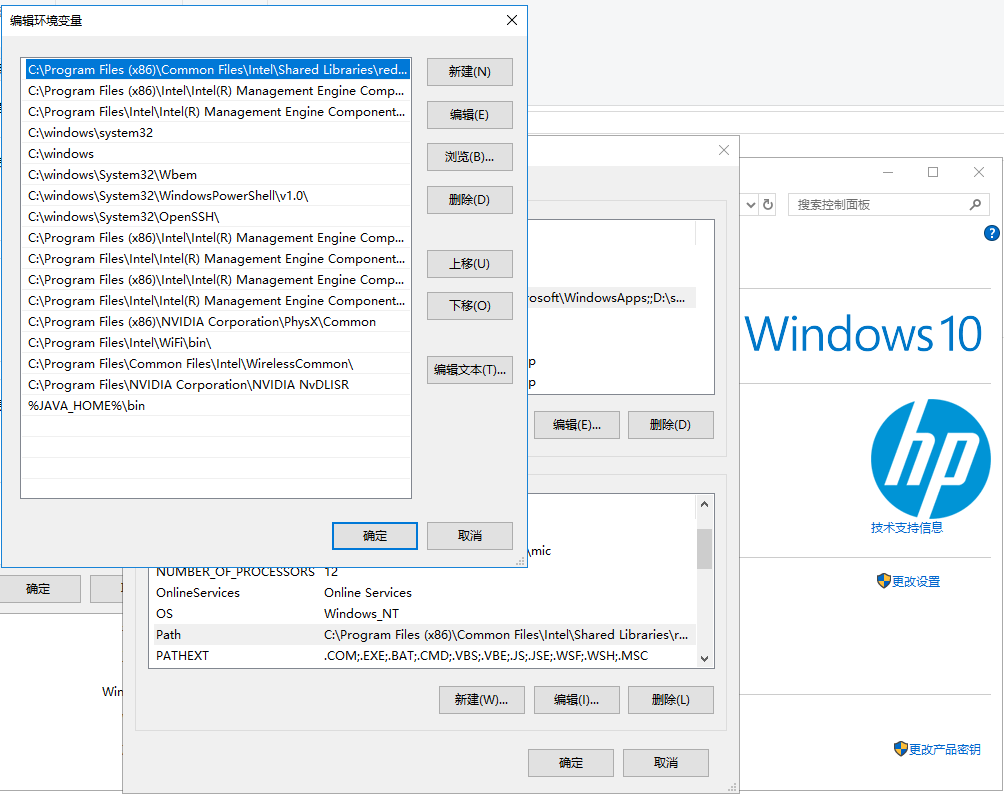Select the WindowsPowerShell\v1.0\ path entry
1004x810 pixels.
coord(216,196)
